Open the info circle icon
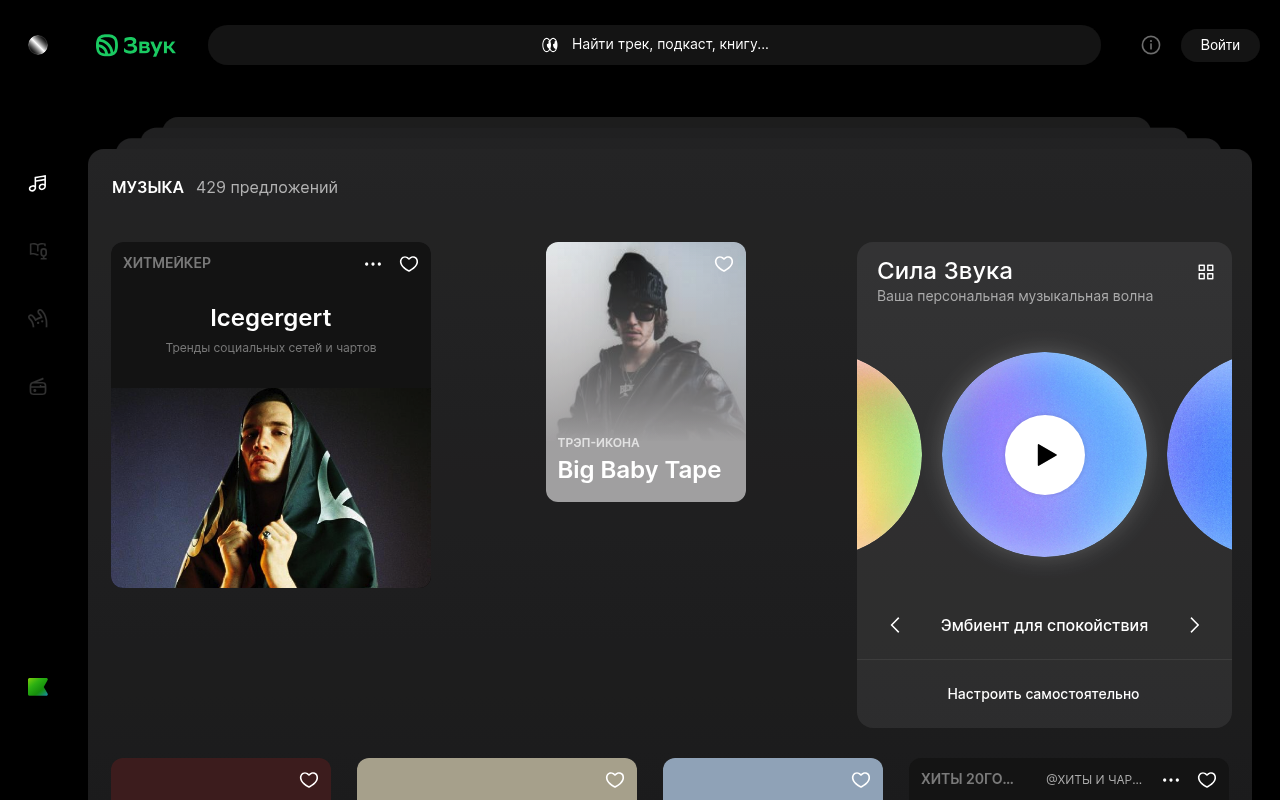Screen dimensions: 1280x800 coord(1151,45)
